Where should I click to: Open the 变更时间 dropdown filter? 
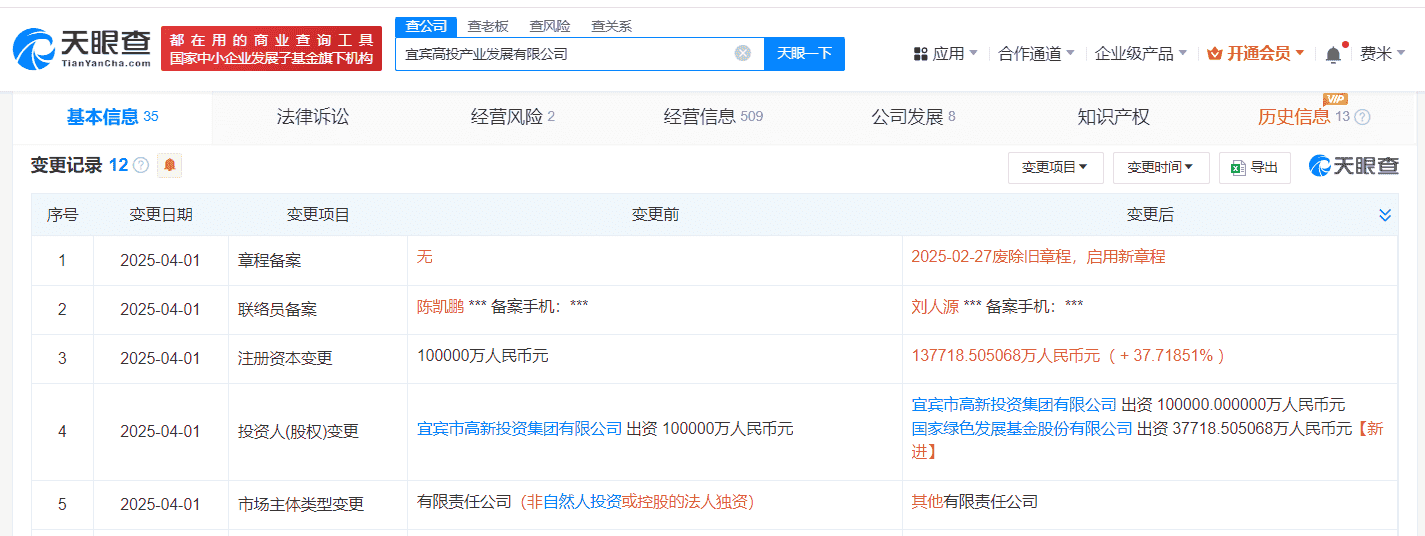click(1160, 168)
